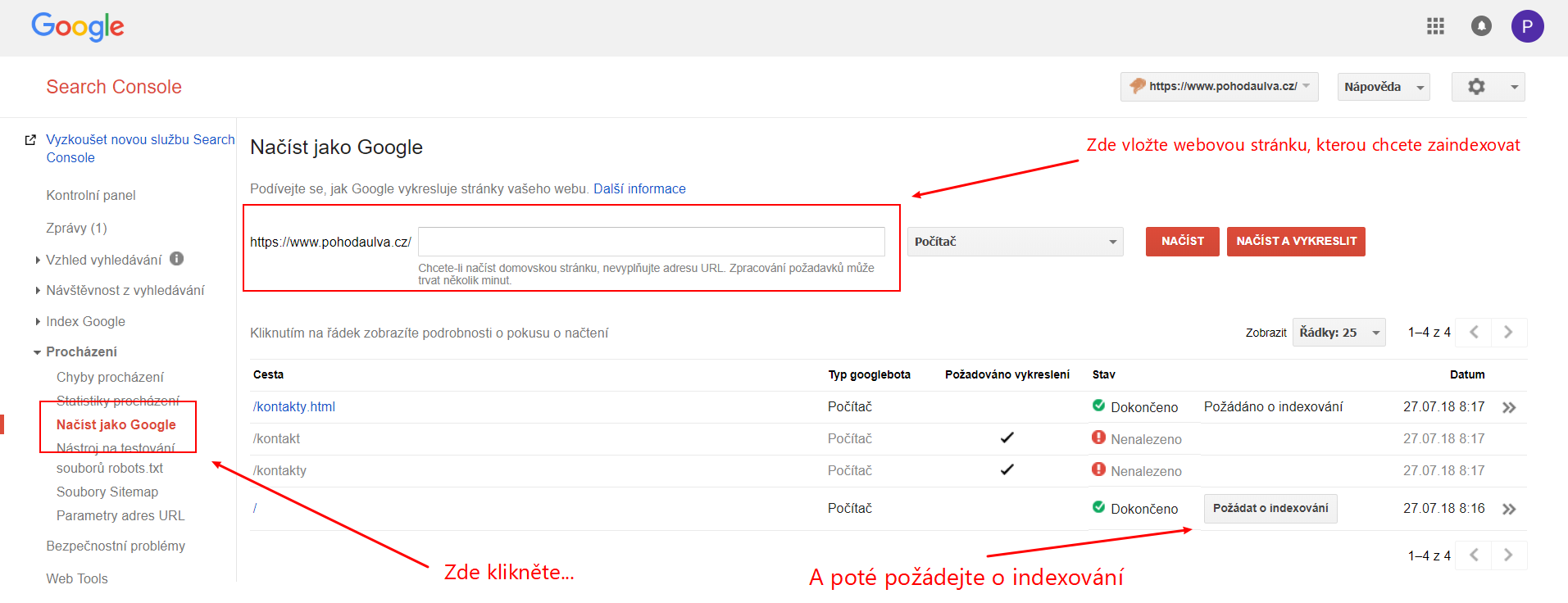Viewport: 1568px width, 603px height.
Task: Open the notifications bell icon
Action: [1481, 26]
